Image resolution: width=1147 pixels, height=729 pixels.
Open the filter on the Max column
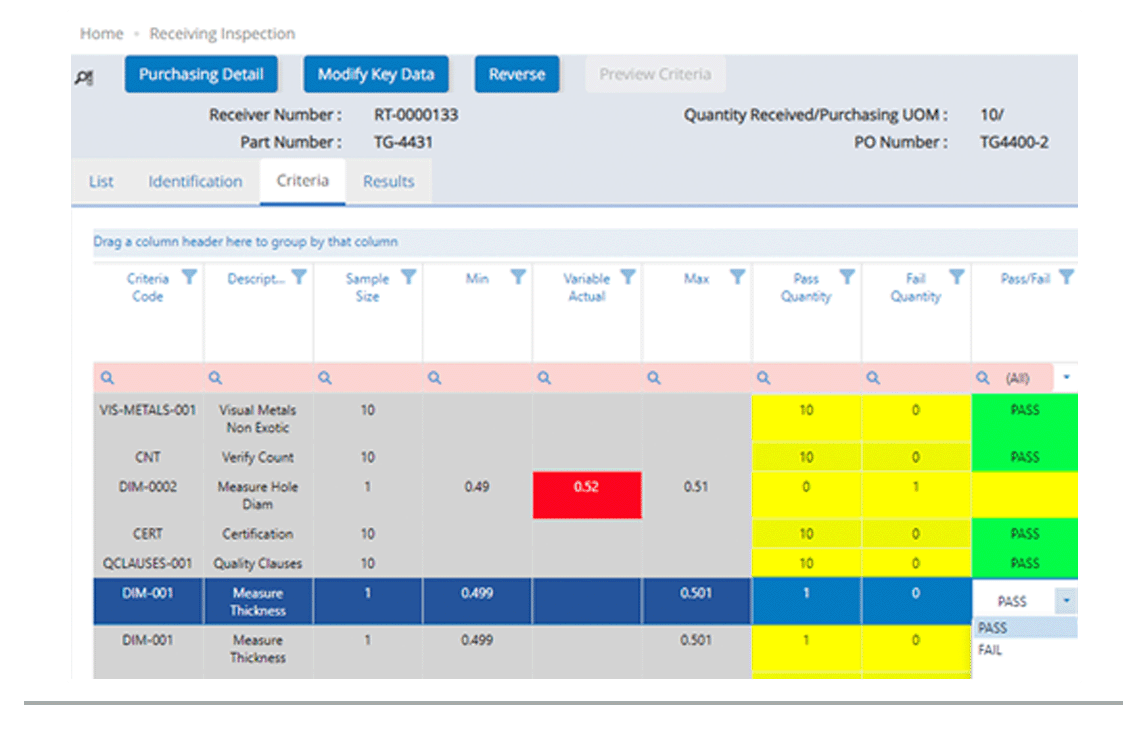click(738, 278)
